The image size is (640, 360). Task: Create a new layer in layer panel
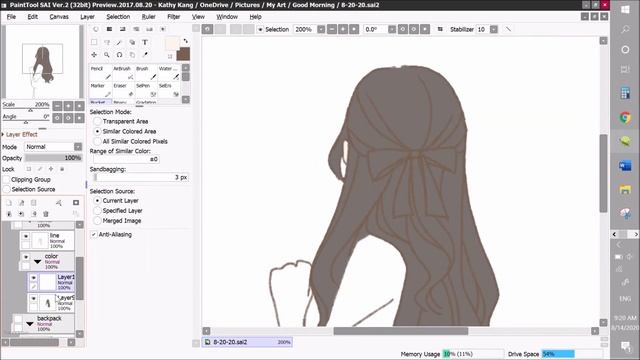click(9, 203)
